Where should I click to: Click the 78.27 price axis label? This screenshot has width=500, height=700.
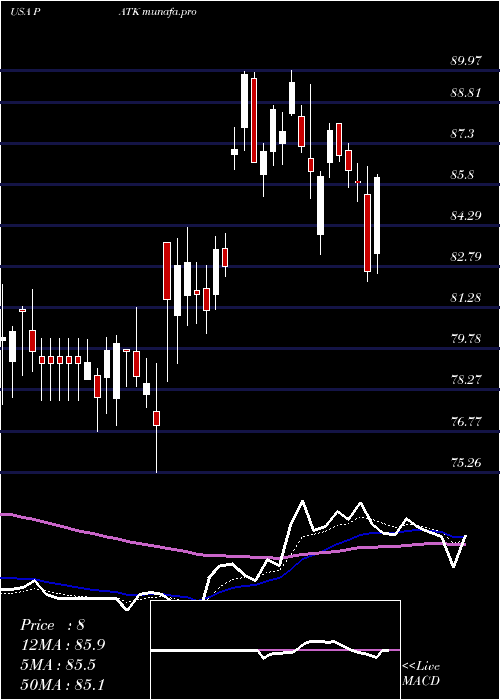(x=466, y=380)
